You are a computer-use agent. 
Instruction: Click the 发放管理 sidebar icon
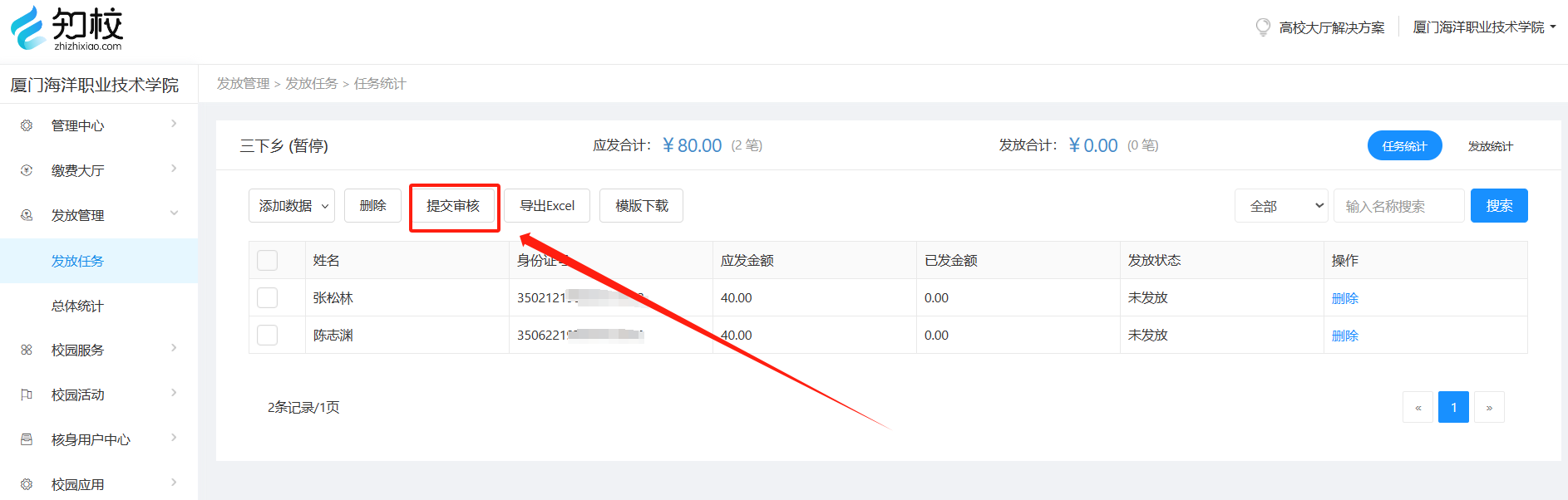point(27,215)
